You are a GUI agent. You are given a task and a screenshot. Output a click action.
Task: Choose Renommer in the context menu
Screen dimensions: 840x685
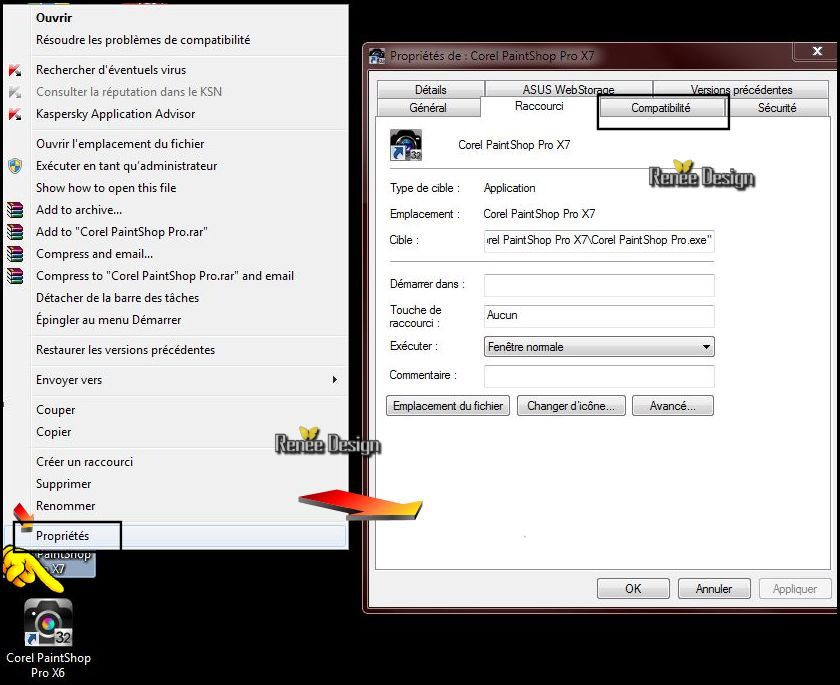65,506
